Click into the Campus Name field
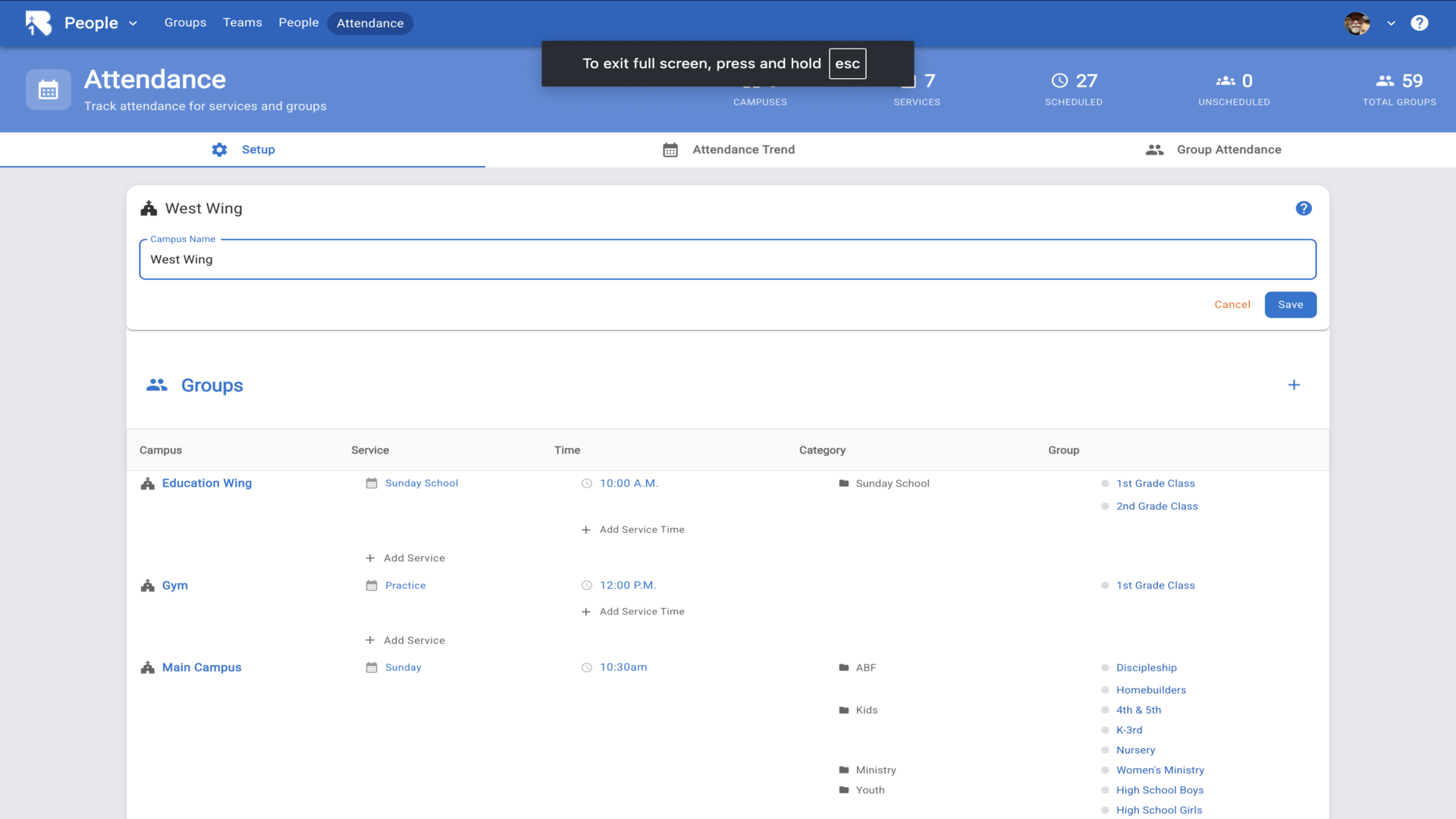Viewport: 1456px width, 819px height. click(x=726, y=260)
